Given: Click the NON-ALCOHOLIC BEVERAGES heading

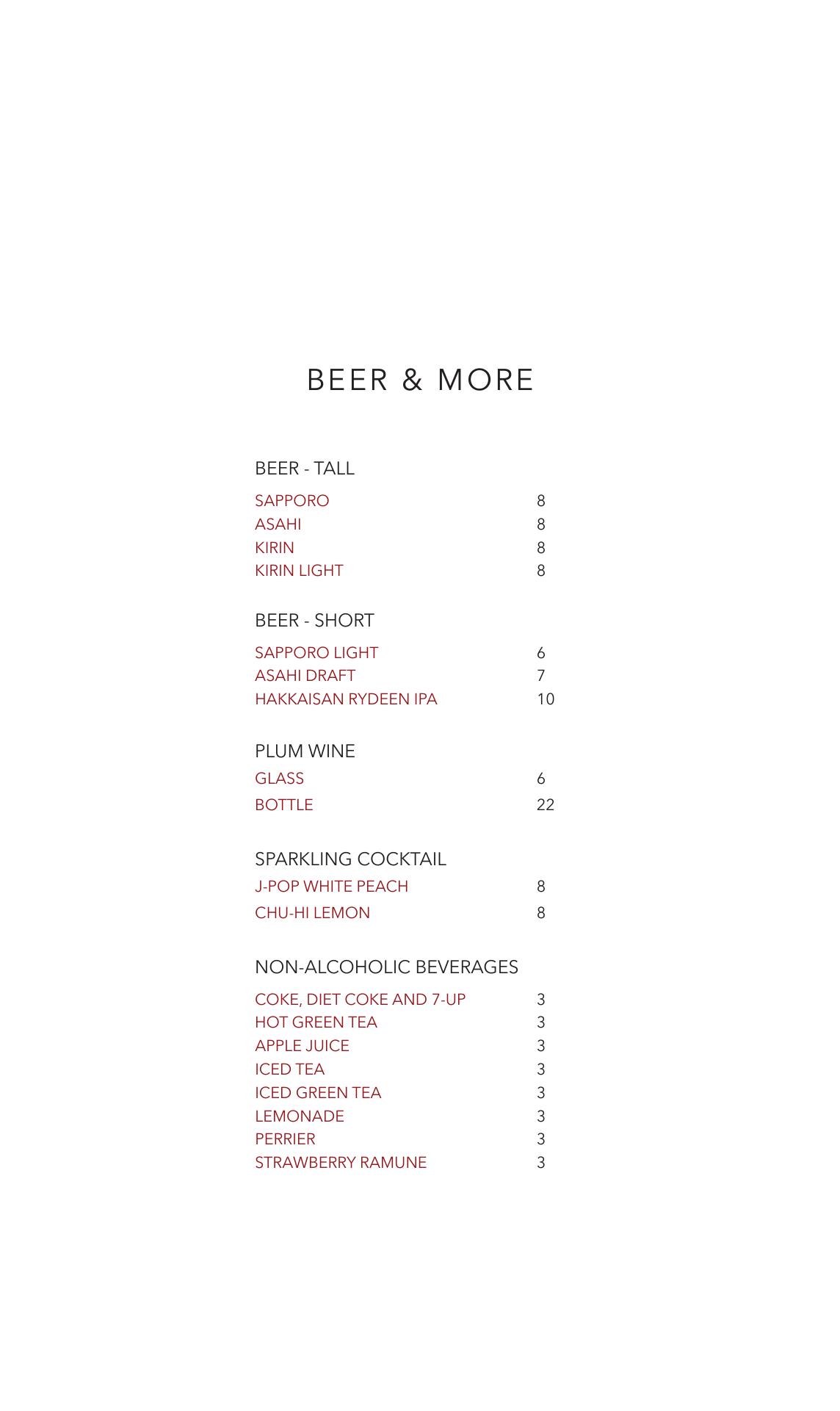Looking at the screenshot, I should [x=386, y=967].
